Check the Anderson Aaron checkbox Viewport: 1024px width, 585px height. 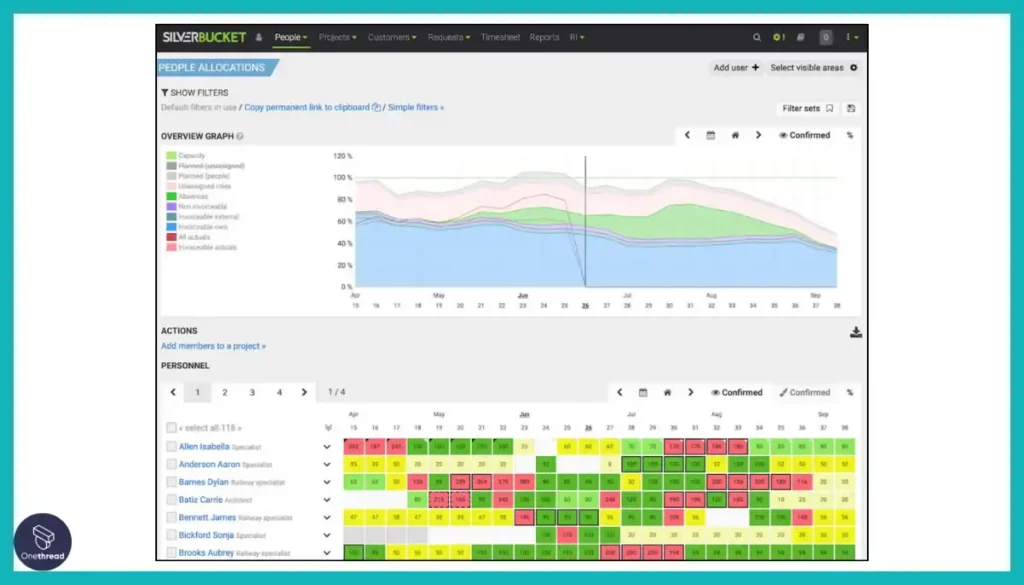(x=171, y=464)
